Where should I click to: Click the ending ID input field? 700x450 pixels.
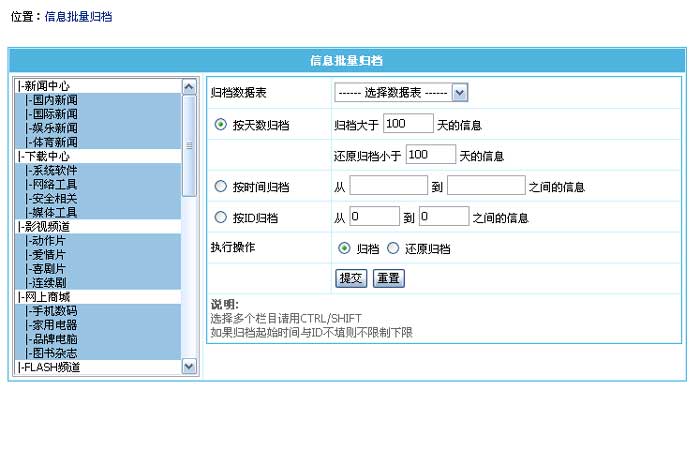(x=443, y=217)
